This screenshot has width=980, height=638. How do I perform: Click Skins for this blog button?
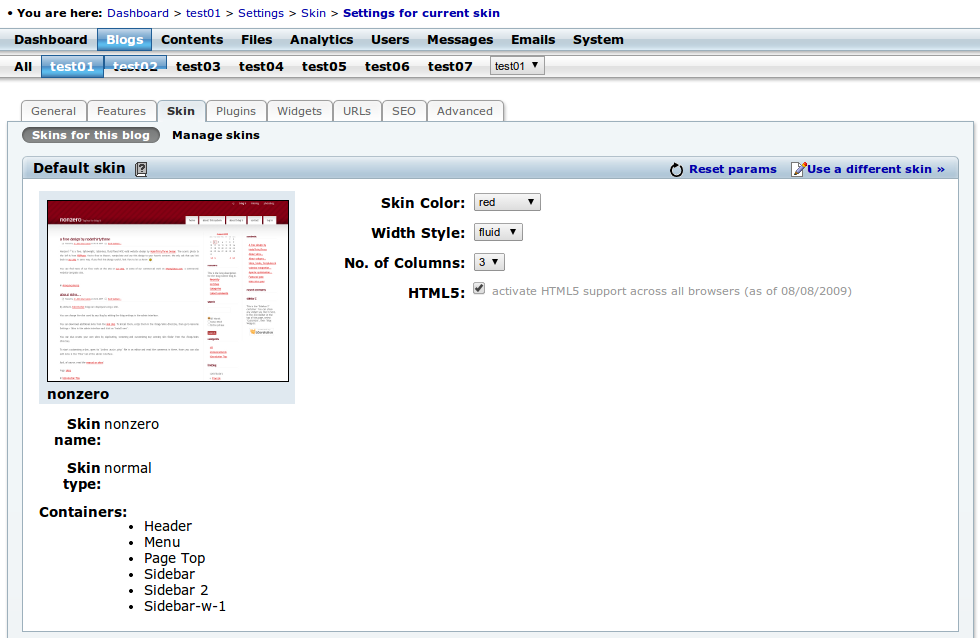(91, 135)
